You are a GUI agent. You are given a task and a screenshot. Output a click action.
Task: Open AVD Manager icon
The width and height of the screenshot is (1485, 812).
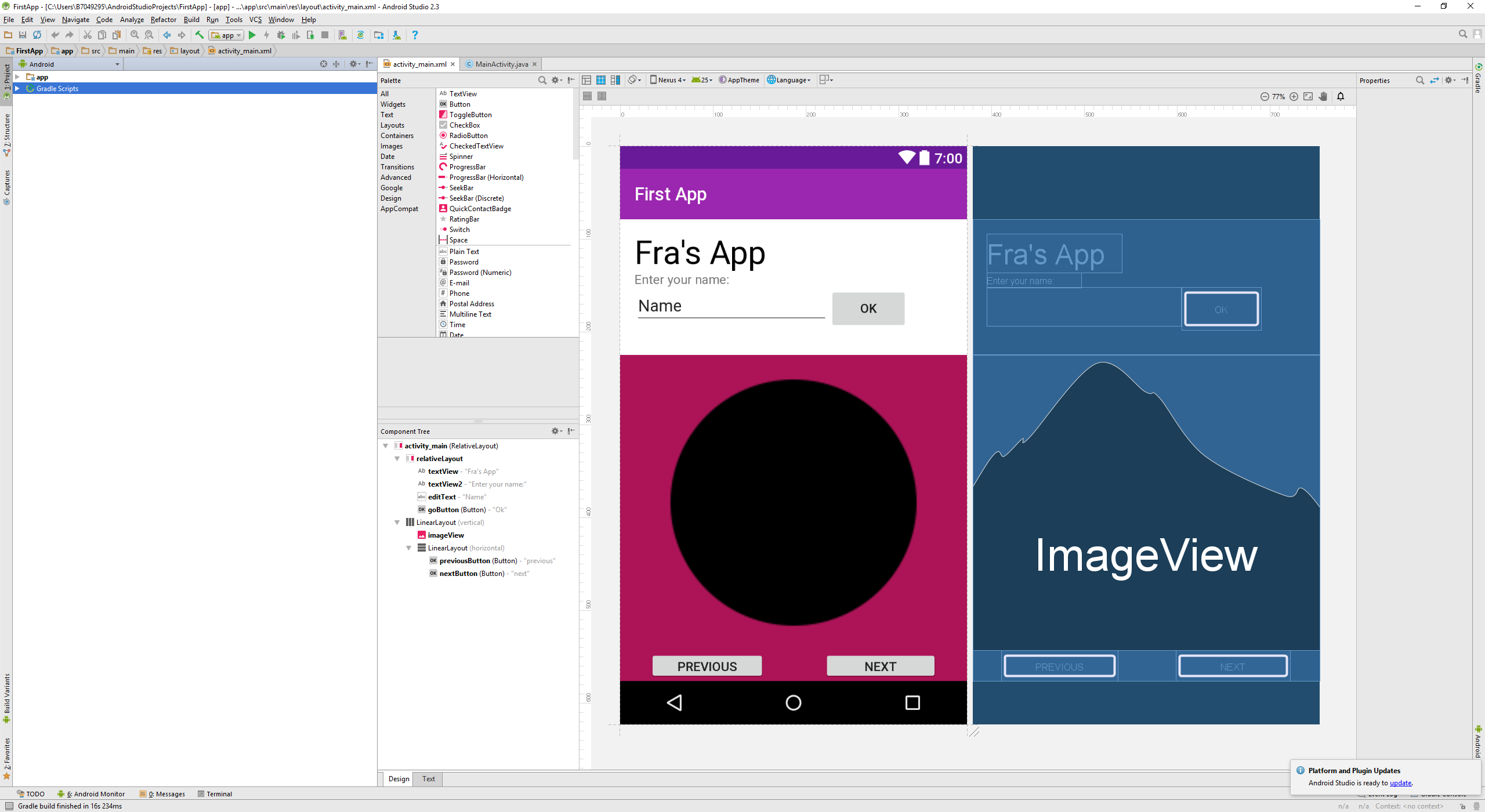tap(343, 35)
